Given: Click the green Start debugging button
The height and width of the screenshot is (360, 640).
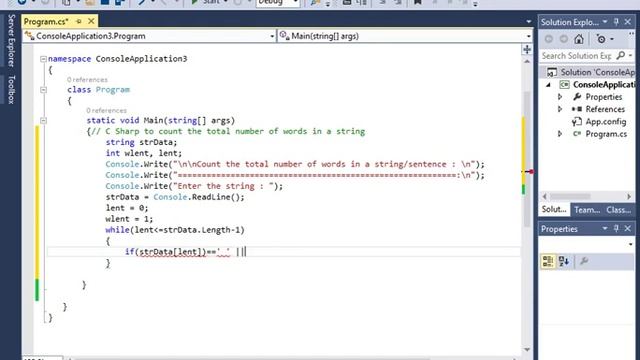Looking at the screenshot, I should (195, 2).
